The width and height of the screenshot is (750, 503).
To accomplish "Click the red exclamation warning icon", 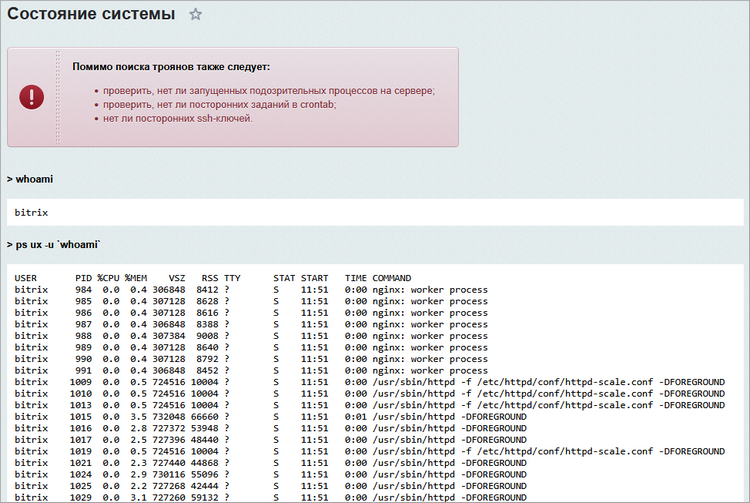I will 32,97.
